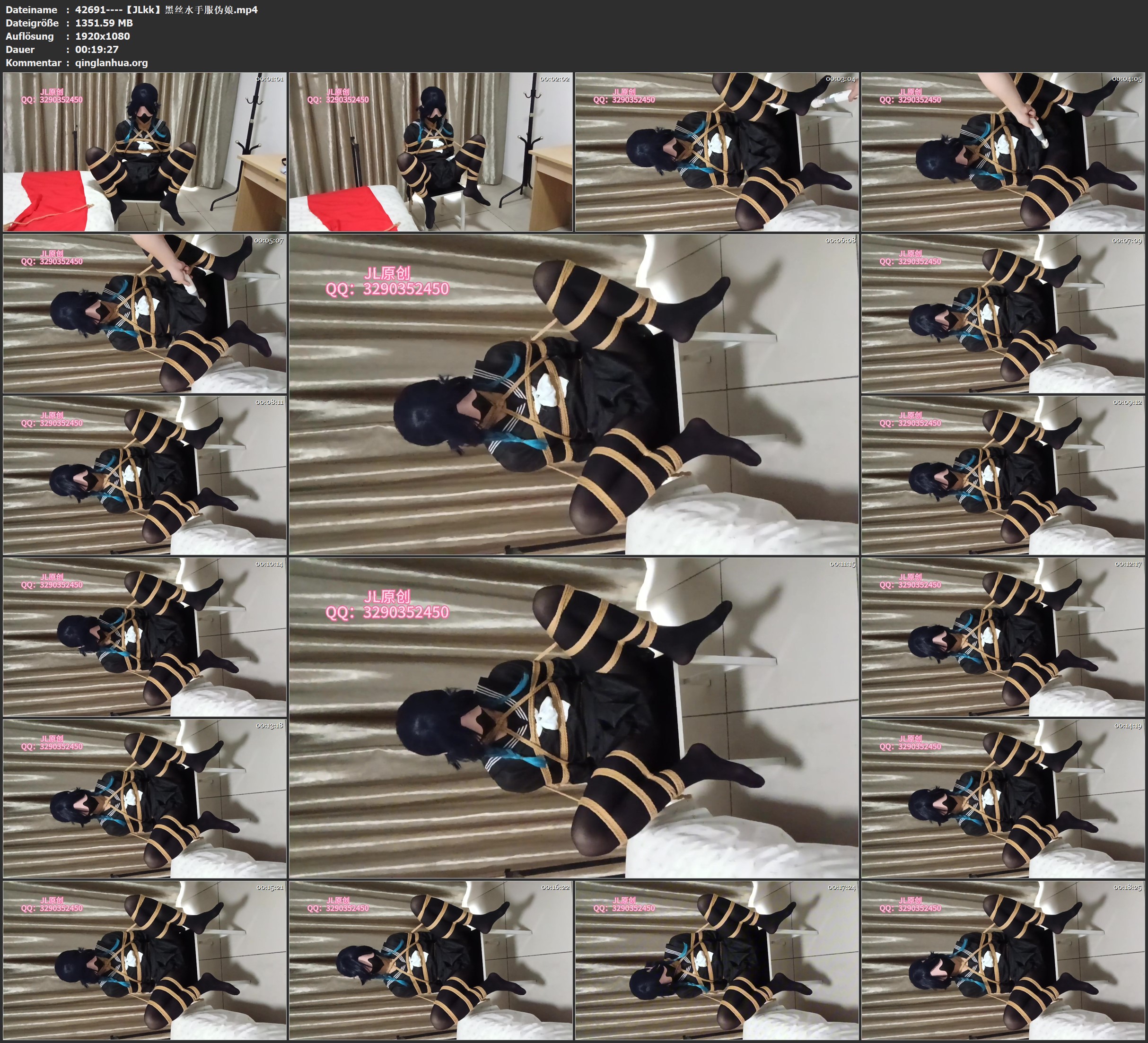Click the frame timestamped 00:13:18

click(x=145, y=799)
